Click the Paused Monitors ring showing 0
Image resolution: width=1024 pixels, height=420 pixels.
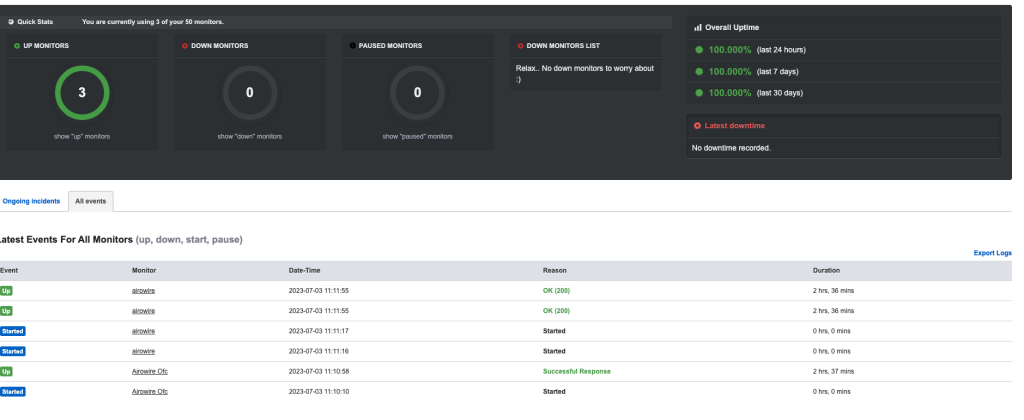click(417, 93)
